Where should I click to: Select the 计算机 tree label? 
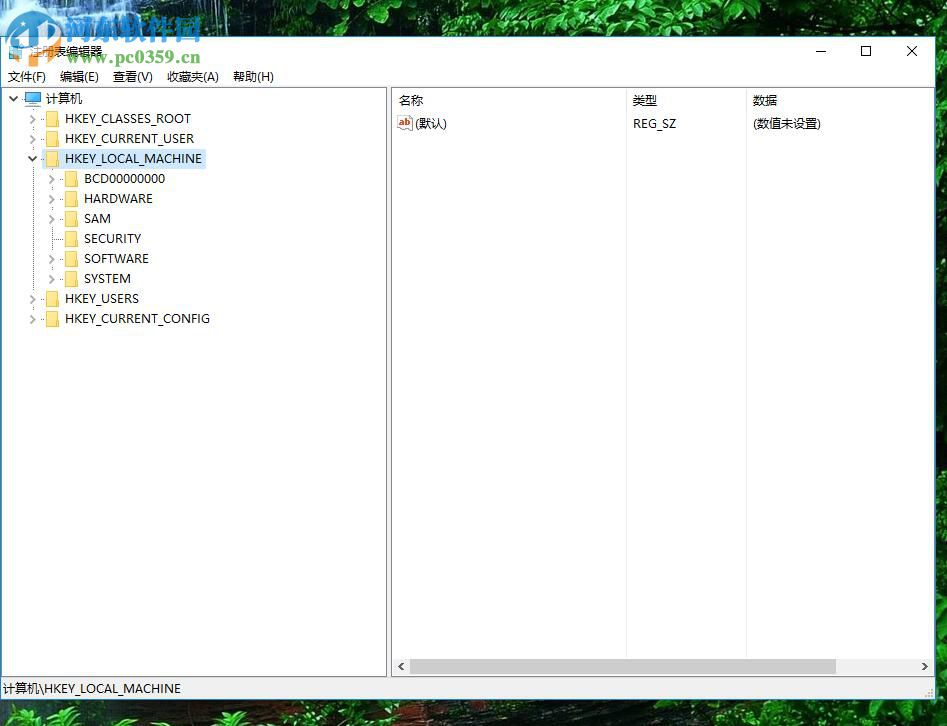64,98
